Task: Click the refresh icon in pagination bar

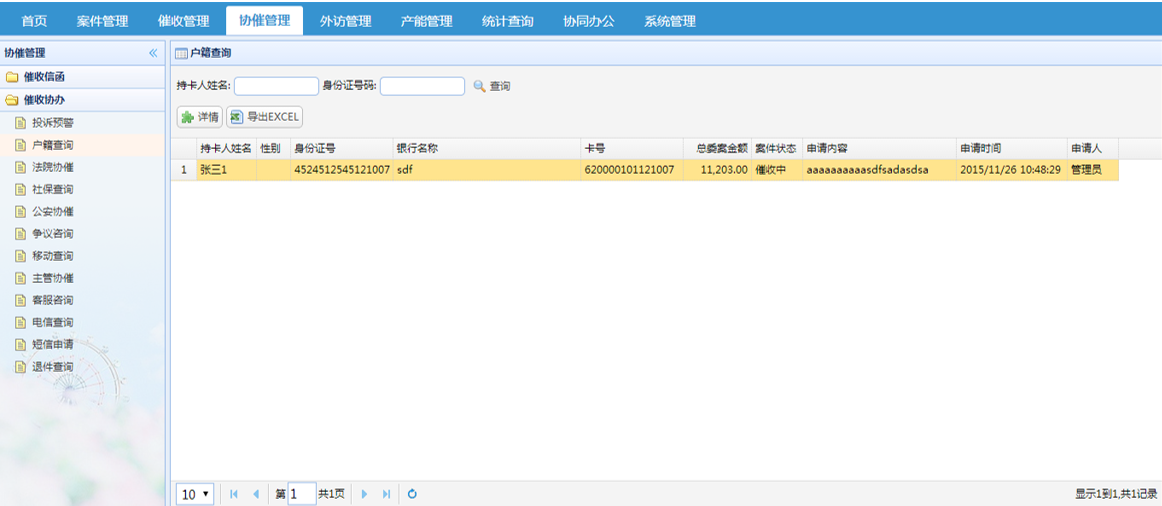Action: coord(412,494)
